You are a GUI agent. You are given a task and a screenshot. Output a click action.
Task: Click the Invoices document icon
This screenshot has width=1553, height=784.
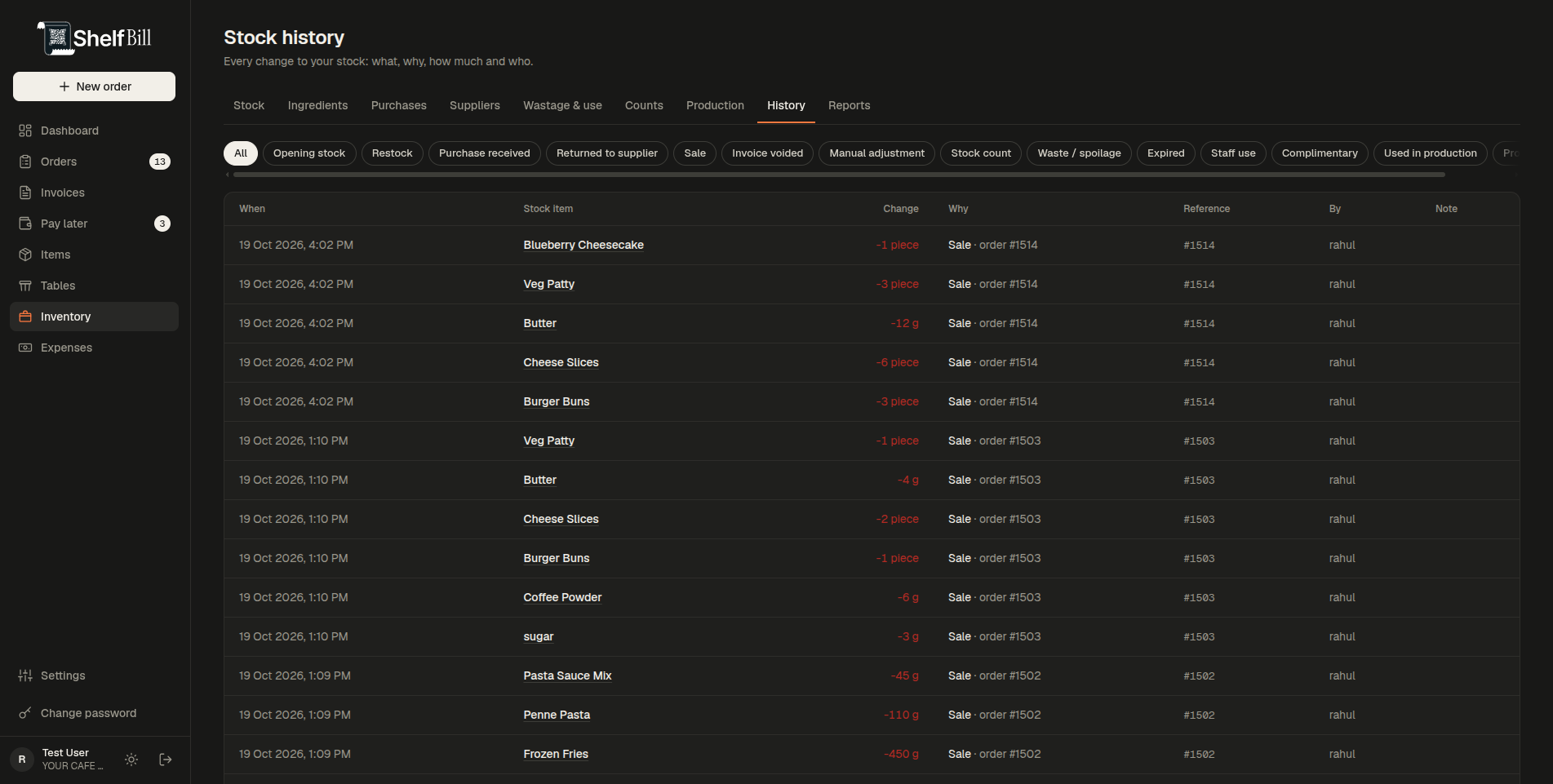25,193
